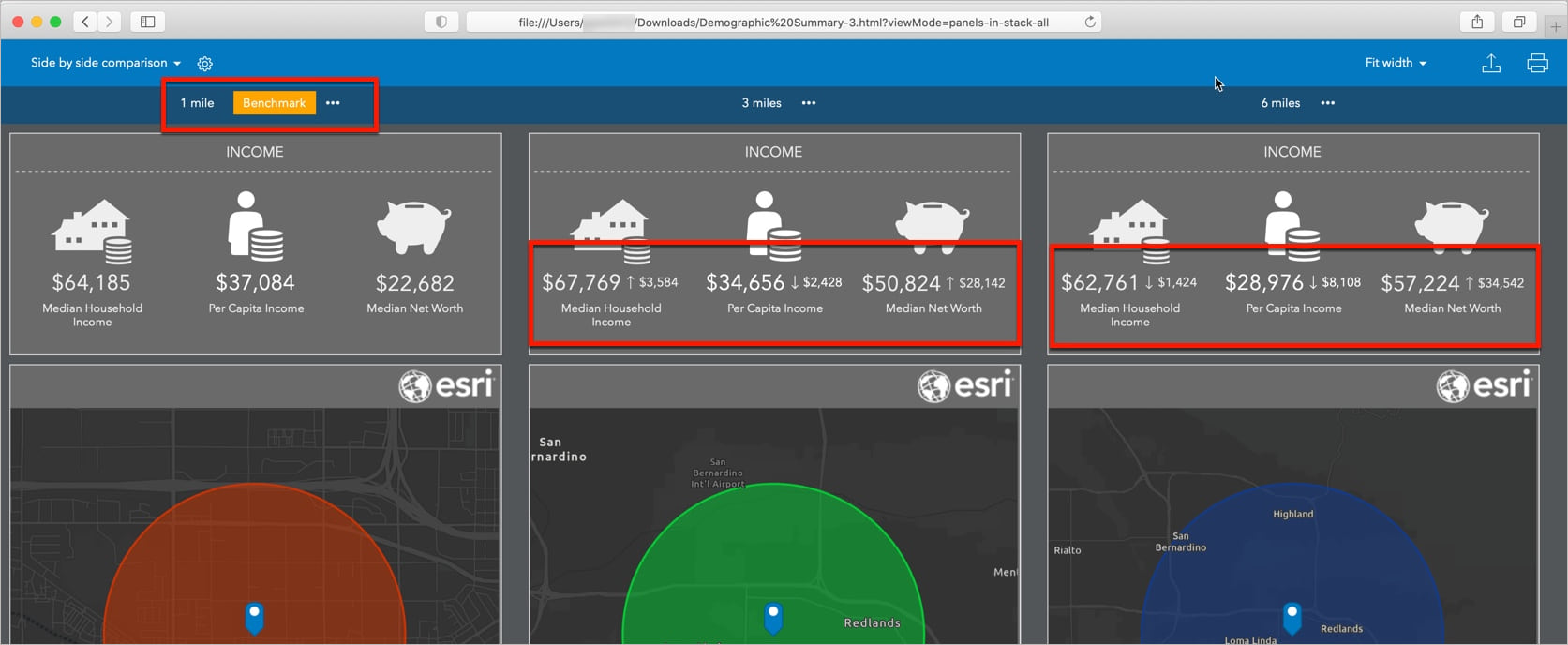Click the $1,424 decrease difference value

click(x=1177, y=282)
